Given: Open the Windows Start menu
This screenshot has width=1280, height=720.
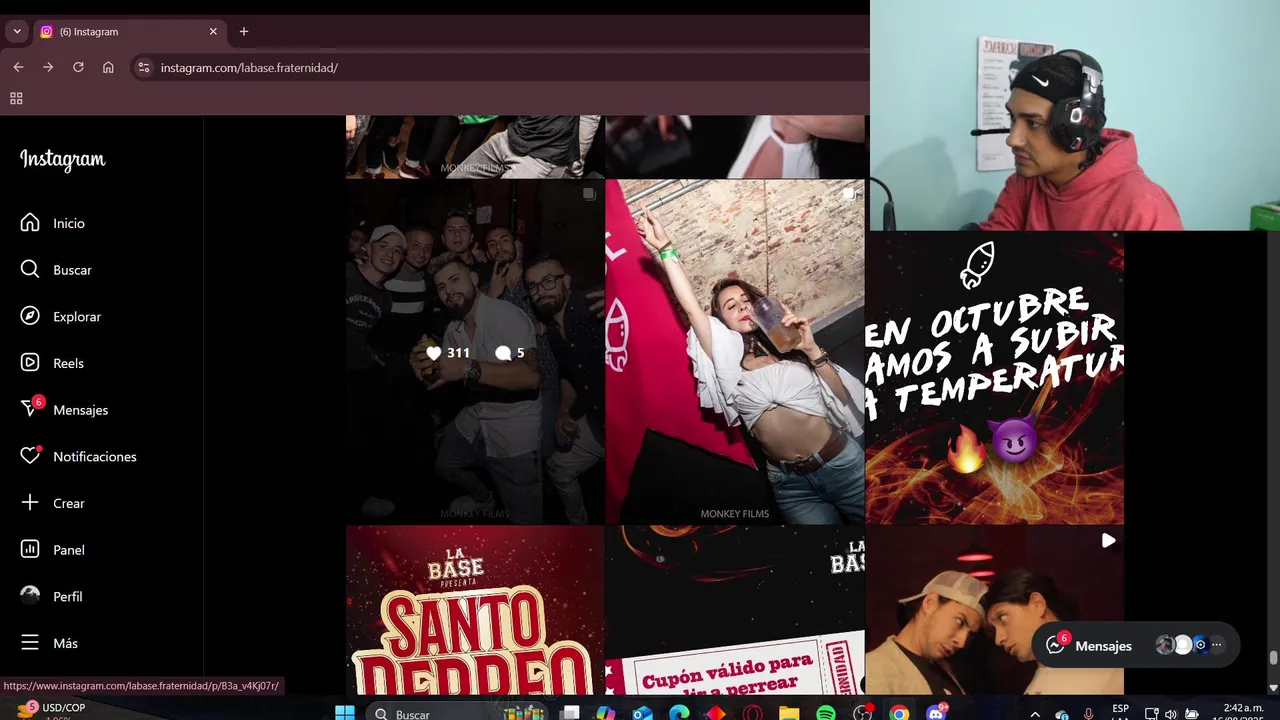Looking at the screenshot, I should [x=345, y=713].
